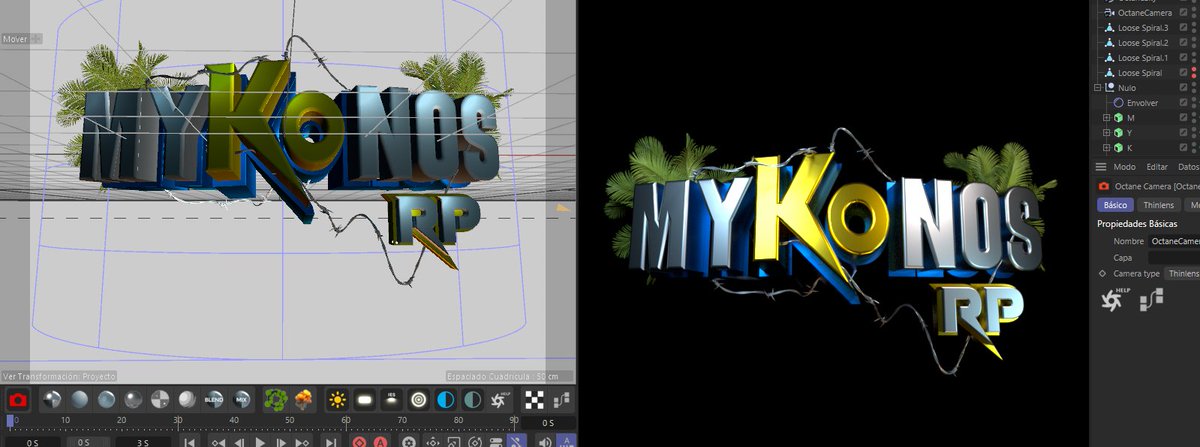Expand the K object hierarchy
Image resolution: width=1200 pixels, height=447 pixels.
click(1107, 148)
